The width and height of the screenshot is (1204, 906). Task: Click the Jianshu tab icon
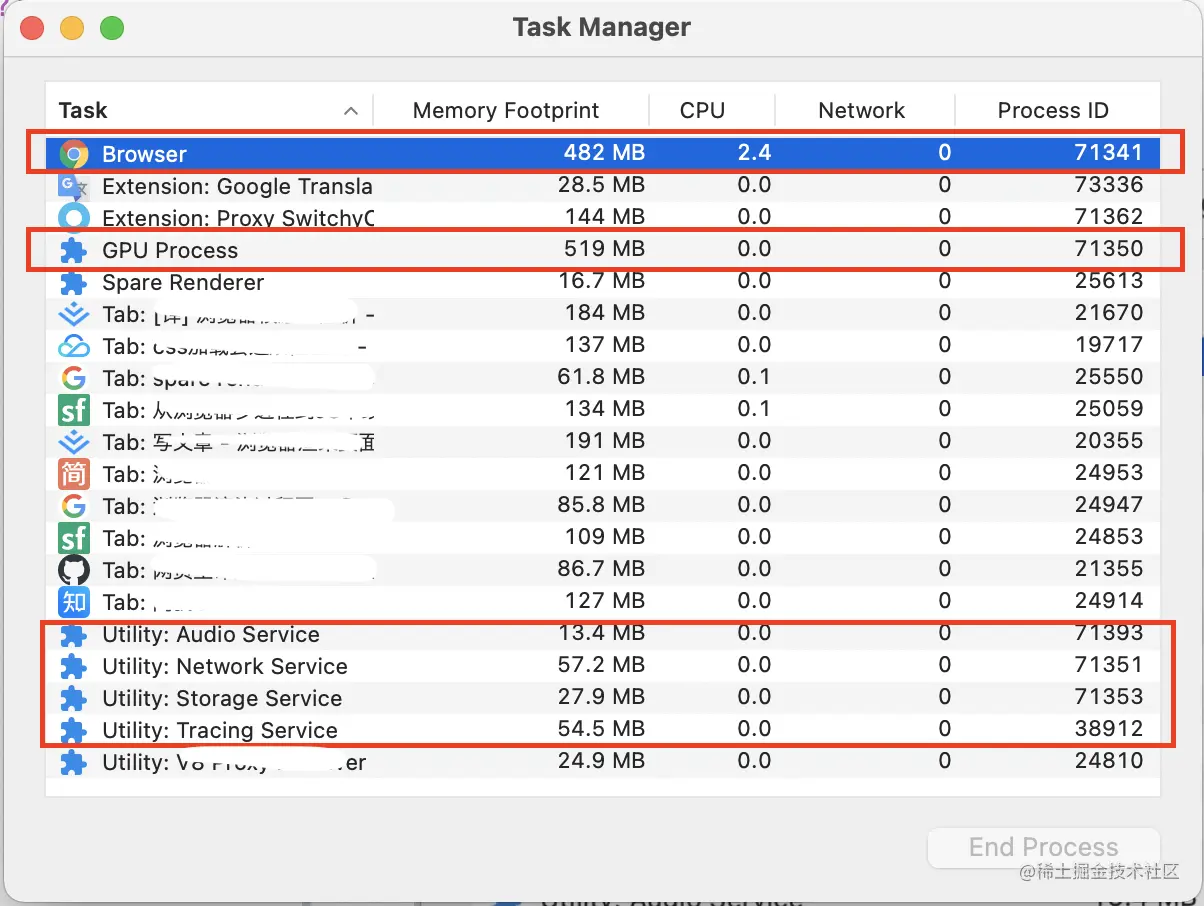(74, 474)
